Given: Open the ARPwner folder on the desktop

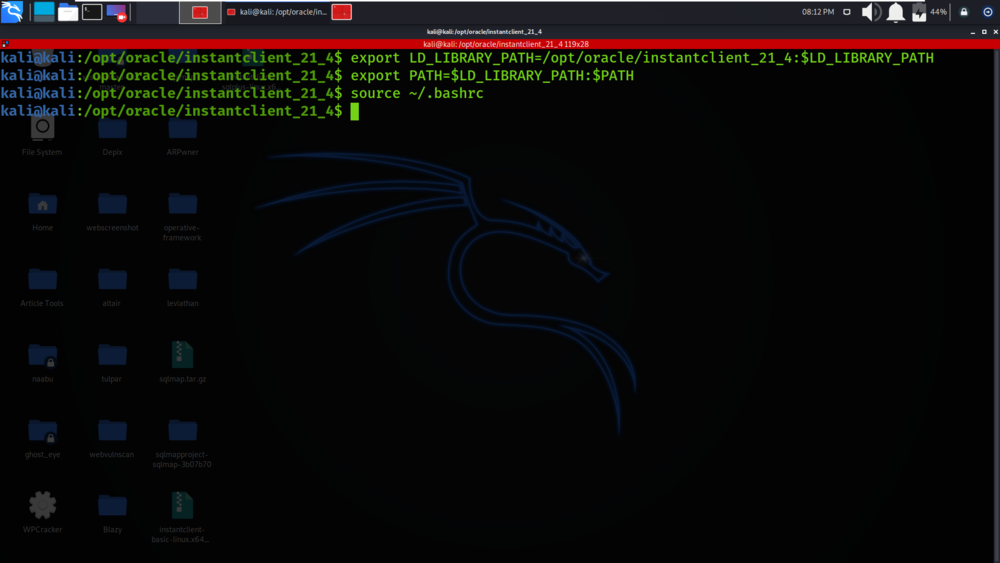Looking at the screenshot, I should [x=182, y=136].
